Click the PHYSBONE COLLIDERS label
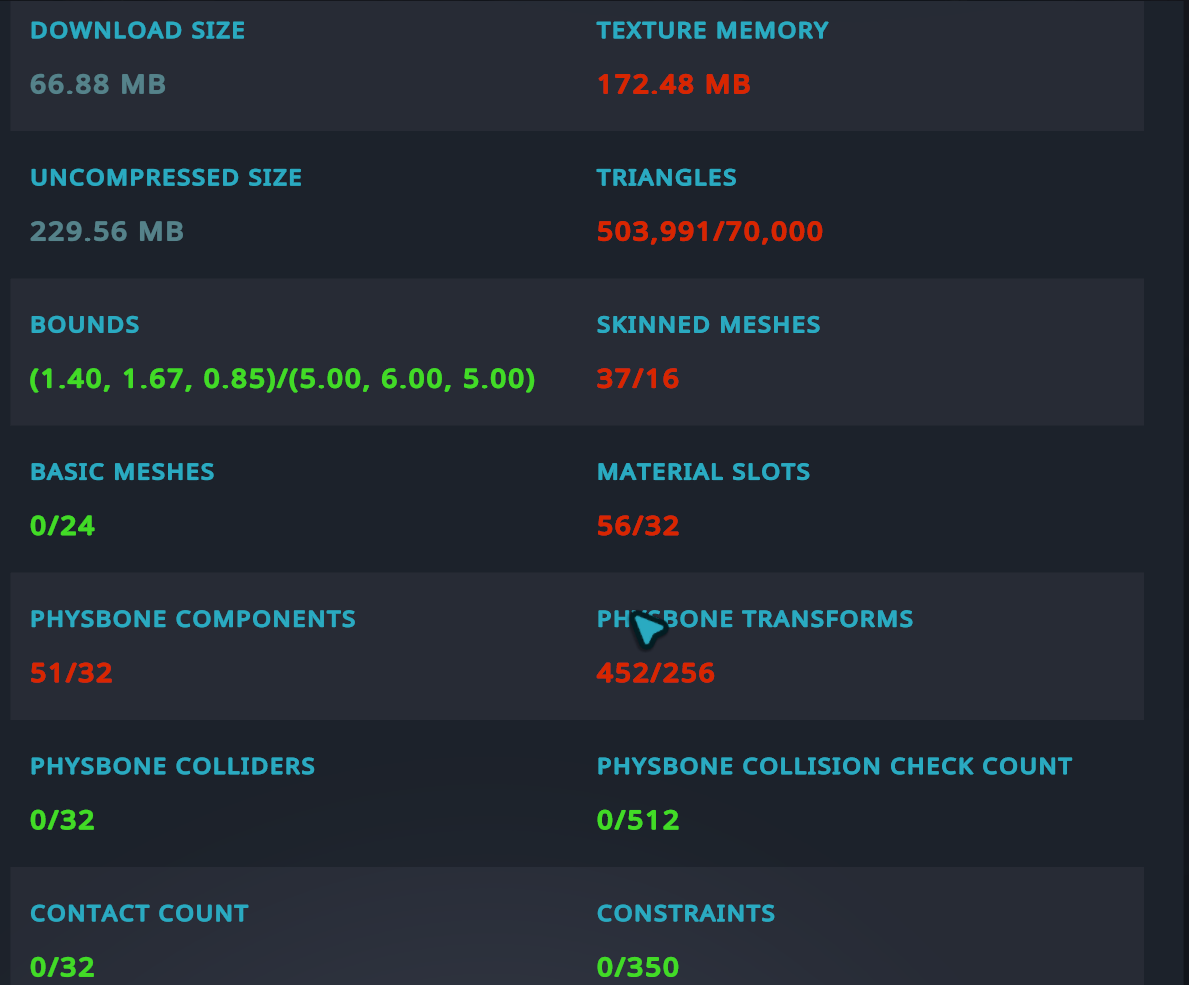The height and width of the screenshot is (985, 1189). [x=172, y=766]
